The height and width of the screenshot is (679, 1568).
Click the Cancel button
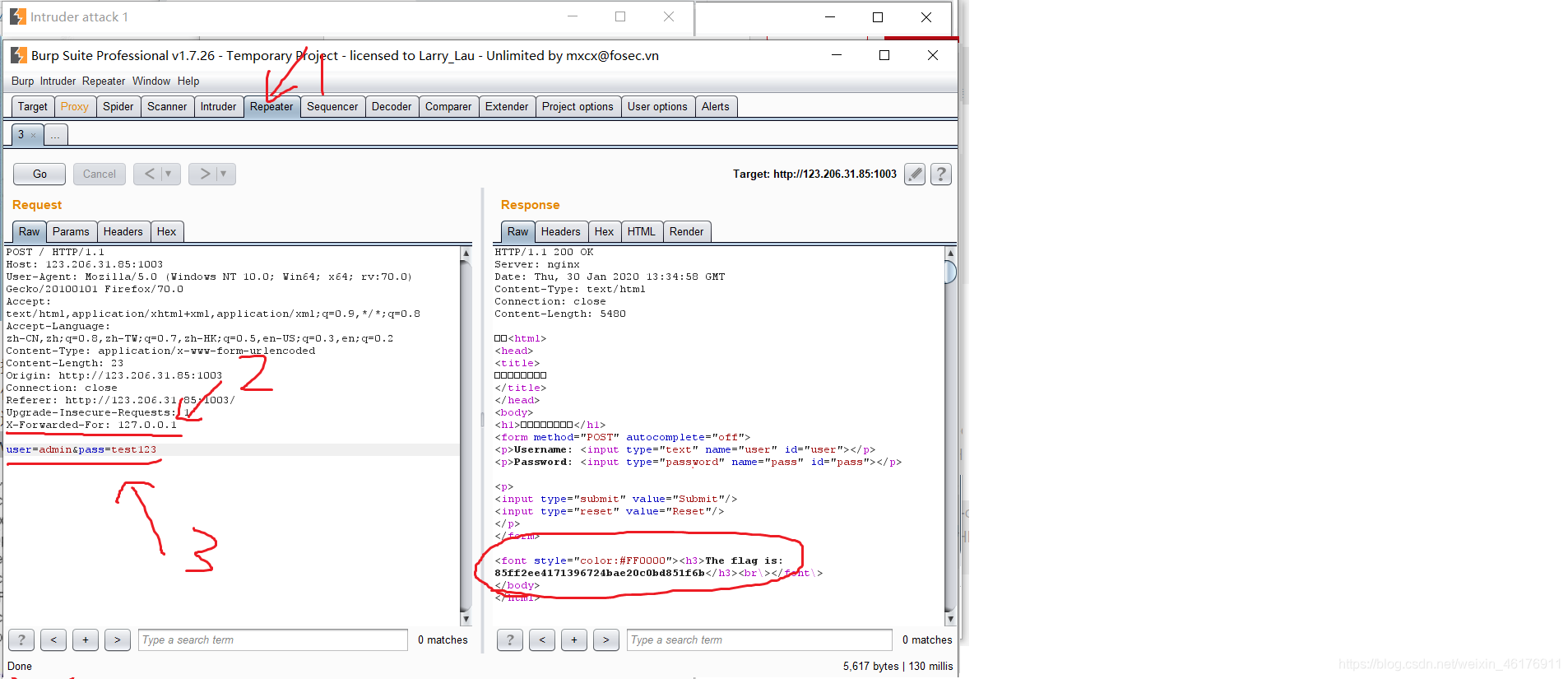pyautogui.click(x=100, y=174)
